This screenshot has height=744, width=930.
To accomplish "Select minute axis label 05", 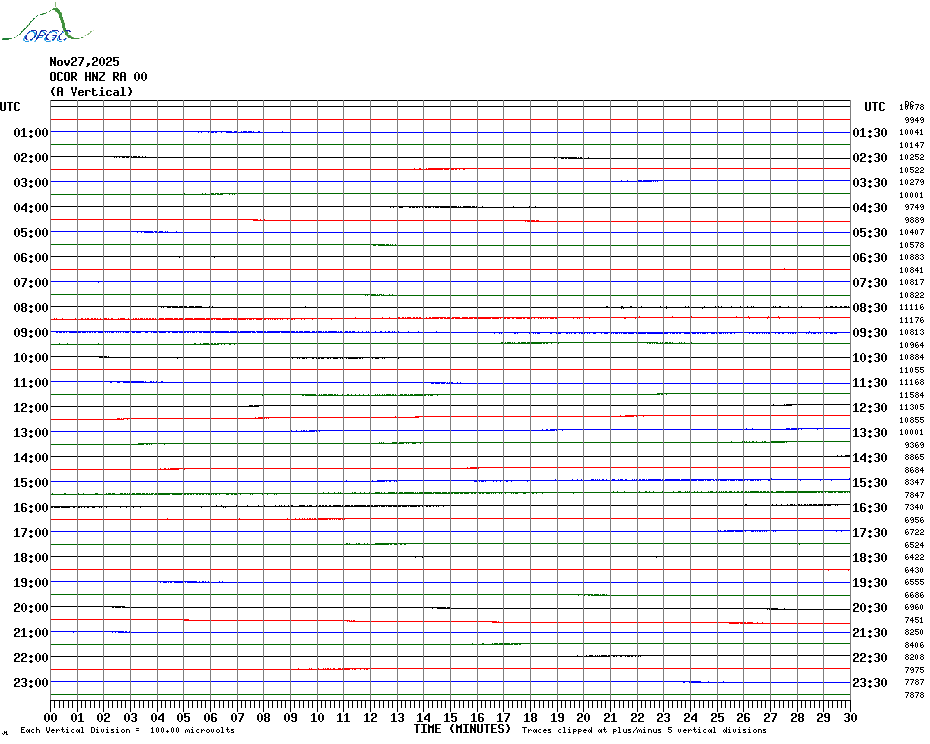I will click(x=184, y=718).
